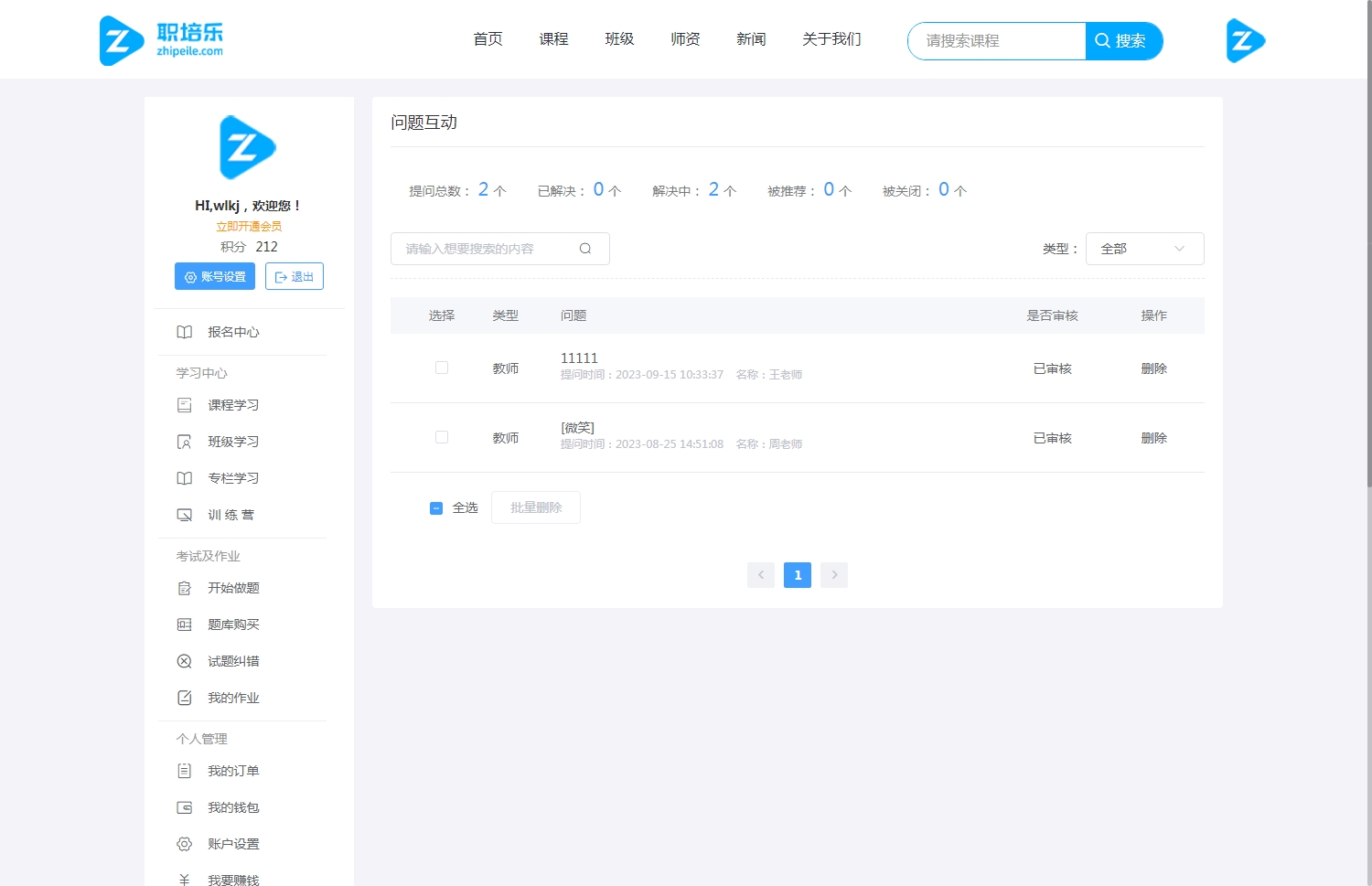1372x886 pixels.
Task: Click the 账户设置 gear icon in sidebar
Action: (x=185, y=844)
